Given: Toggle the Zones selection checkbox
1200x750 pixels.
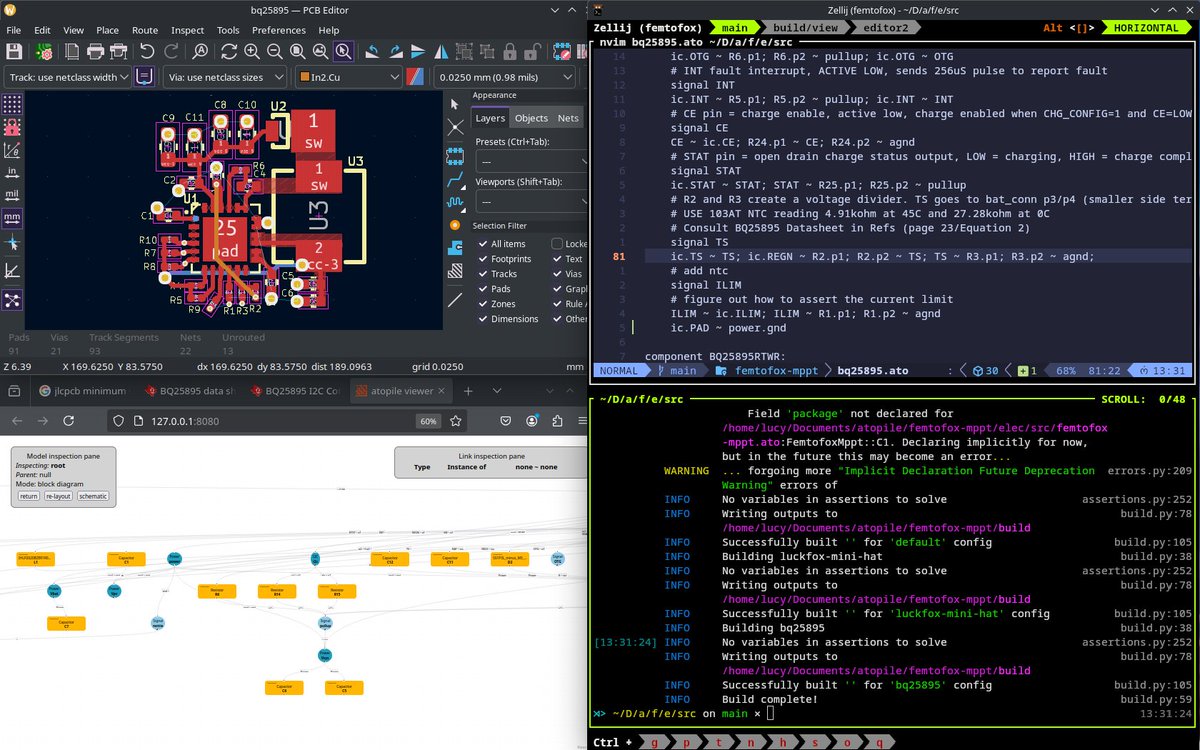Looking at the screenshot, I should coord(483,304).
